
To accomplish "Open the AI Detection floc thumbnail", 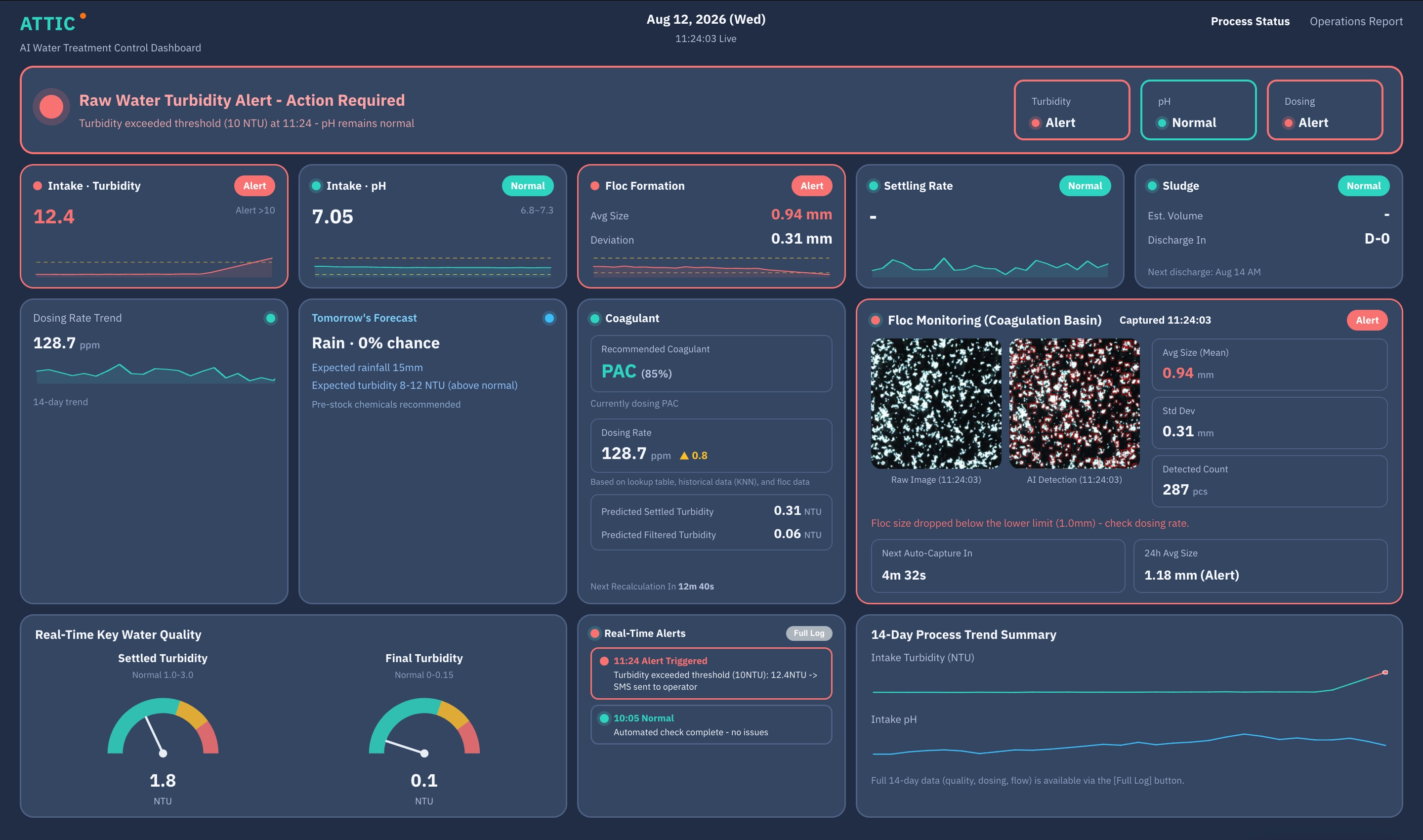I will (x=1074, y=404).
